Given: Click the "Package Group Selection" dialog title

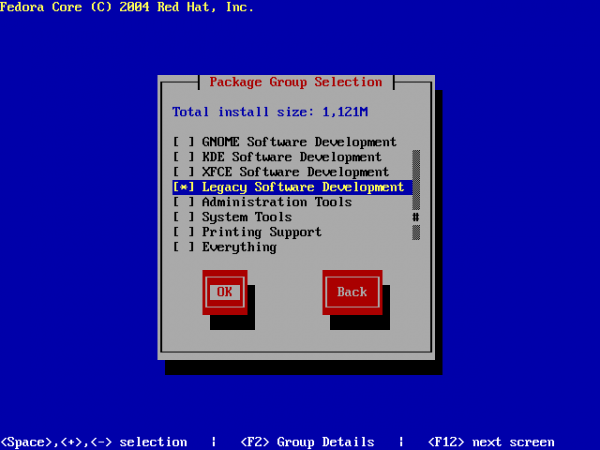Looking at the screenshot, I should [296, 82].
